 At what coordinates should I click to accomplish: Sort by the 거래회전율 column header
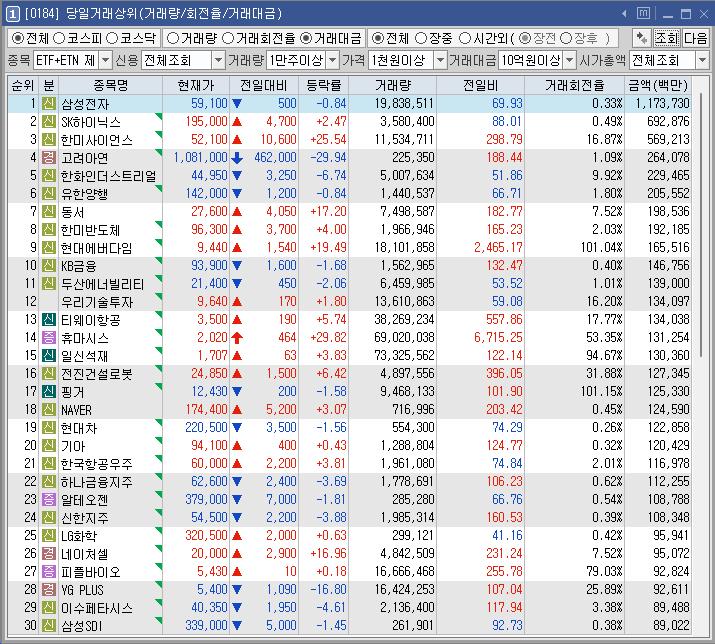pos(574,85)
